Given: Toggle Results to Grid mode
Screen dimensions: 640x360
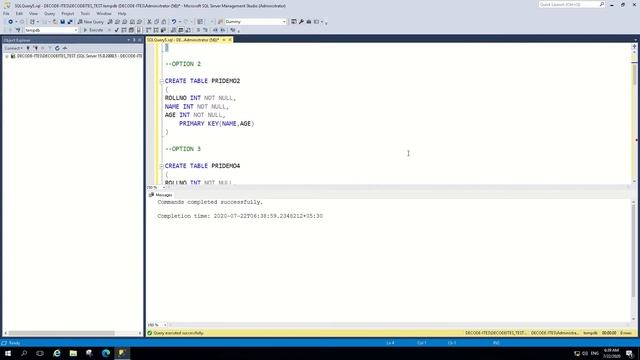Looking at the screenshot, I should coord(181,30).
